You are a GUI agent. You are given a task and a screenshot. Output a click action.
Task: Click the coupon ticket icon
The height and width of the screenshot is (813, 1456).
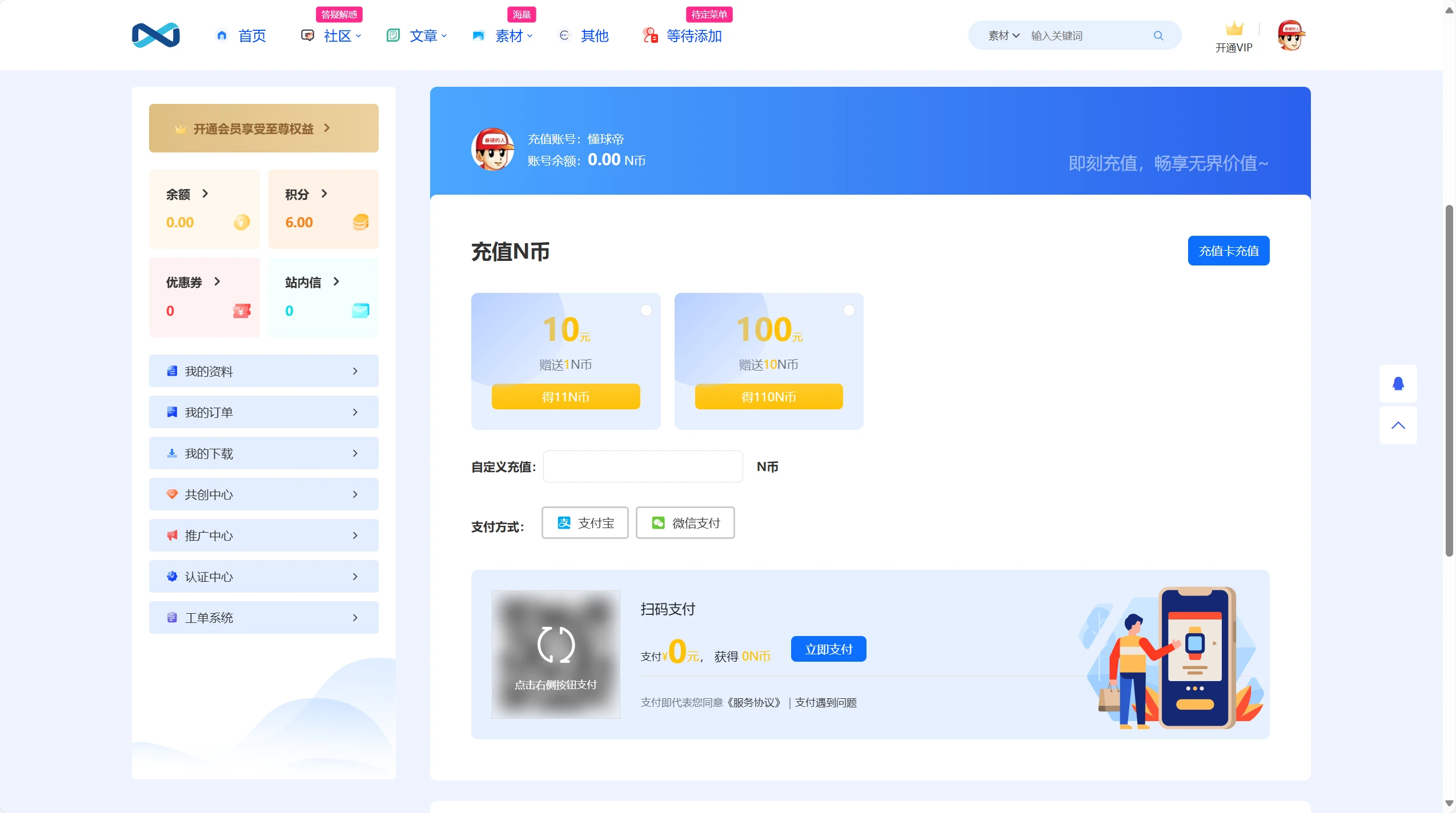pos(241,311)
